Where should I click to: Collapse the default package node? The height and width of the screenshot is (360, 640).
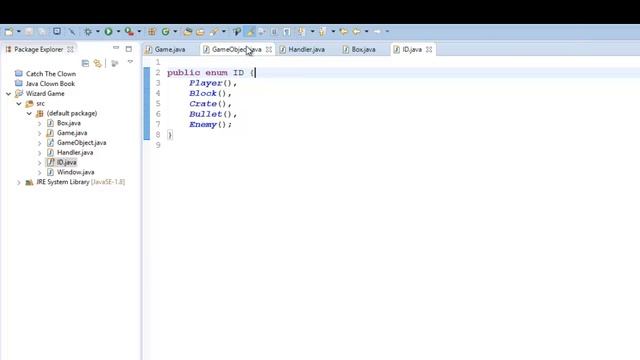tap(29, 113)
